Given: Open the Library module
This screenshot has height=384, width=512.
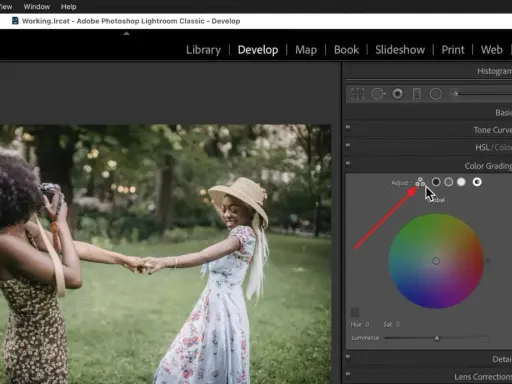Looking at the screenshot, I should pos(203,50).
